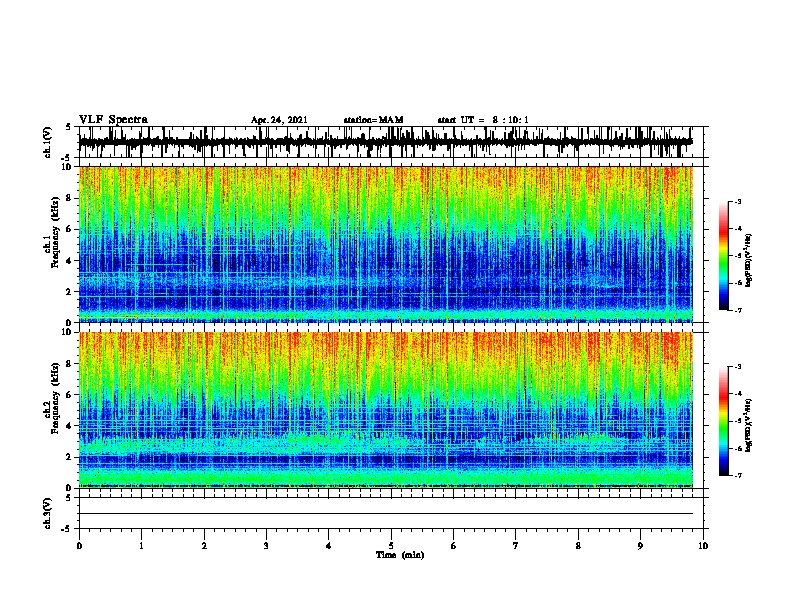Click the "6" tick on the time axis

(x=454, y=546)
